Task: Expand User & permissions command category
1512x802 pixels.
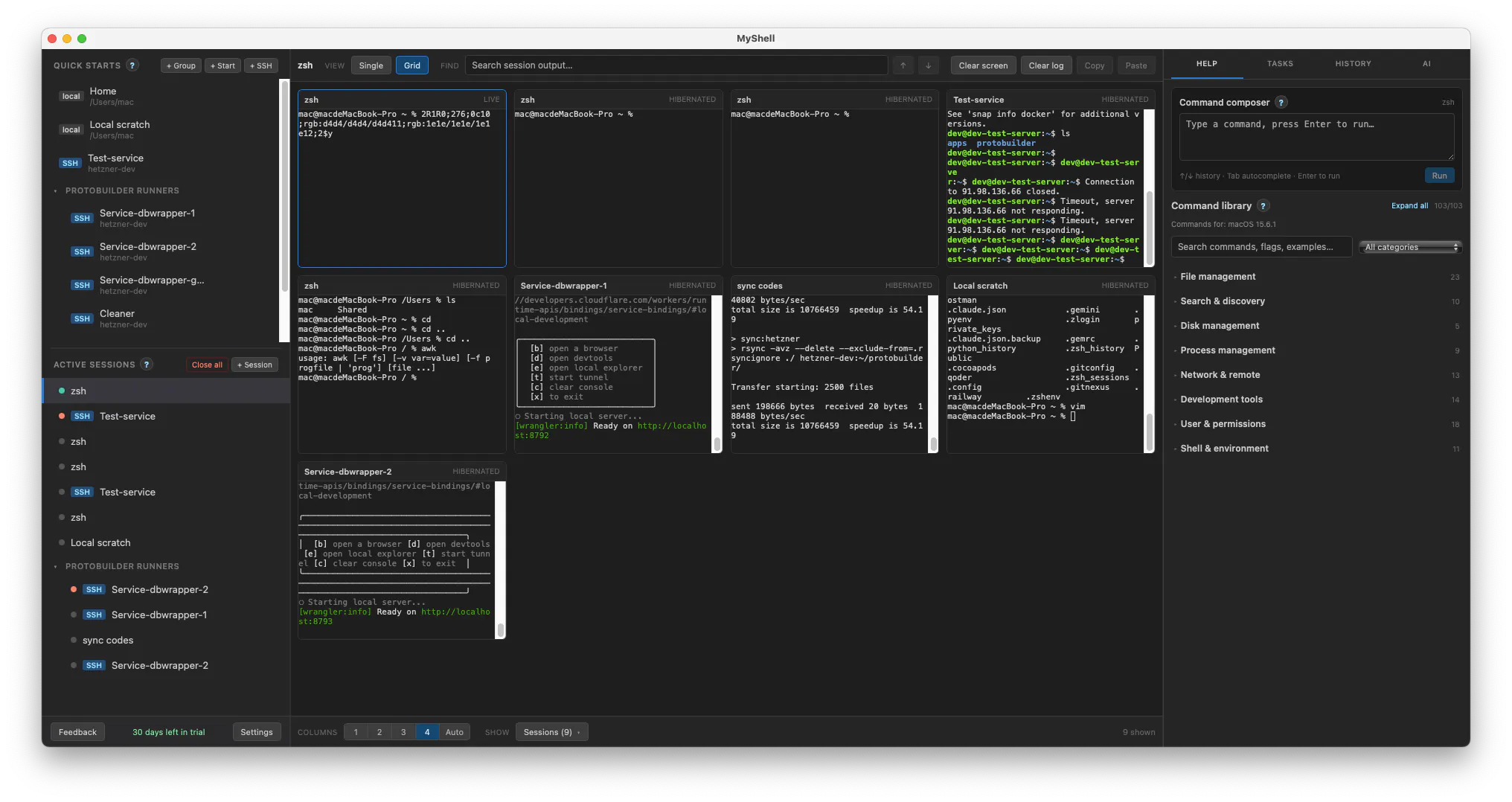Action: click(1316, 424)
